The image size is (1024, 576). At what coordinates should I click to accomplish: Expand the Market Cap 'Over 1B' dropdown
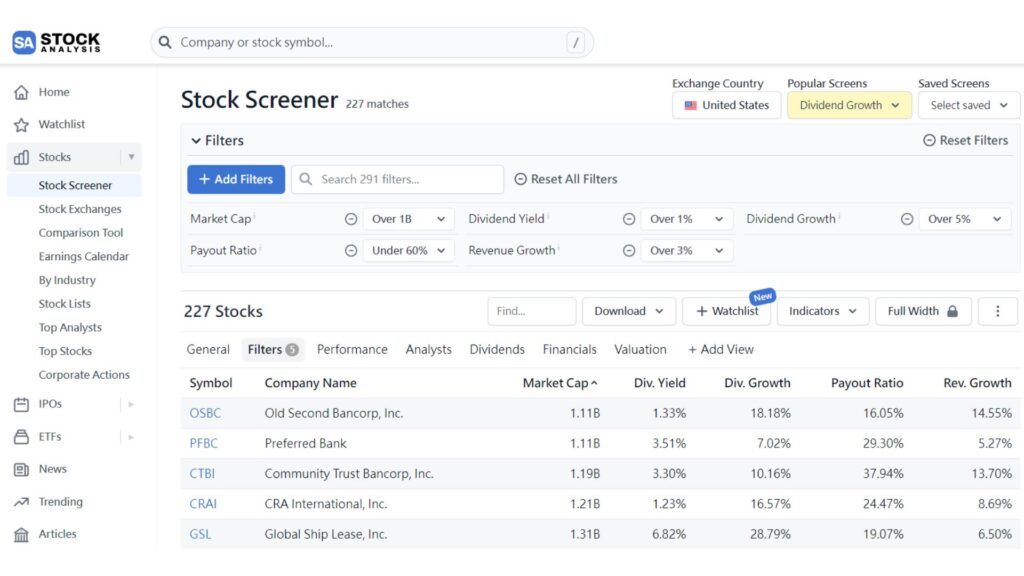(x=408, y=218)
